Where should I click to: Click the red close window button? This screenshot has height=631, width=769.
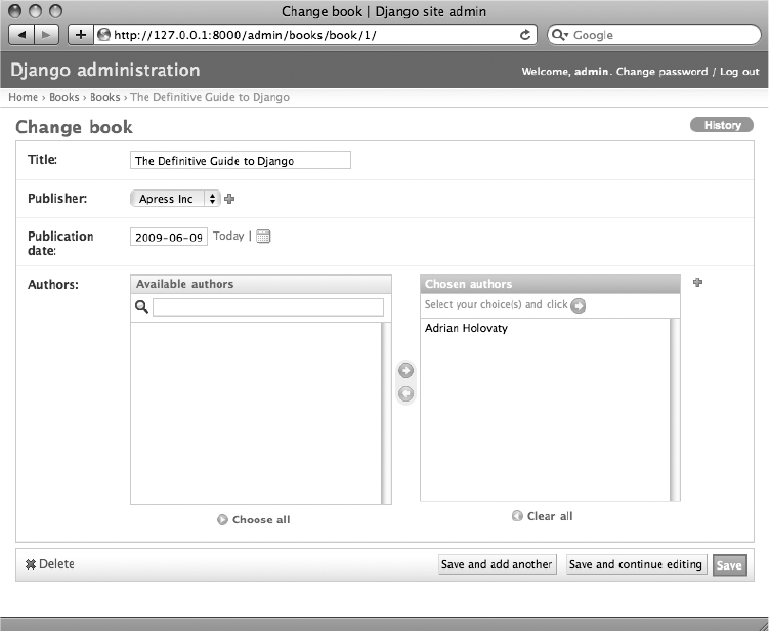[x=15, y=11]
